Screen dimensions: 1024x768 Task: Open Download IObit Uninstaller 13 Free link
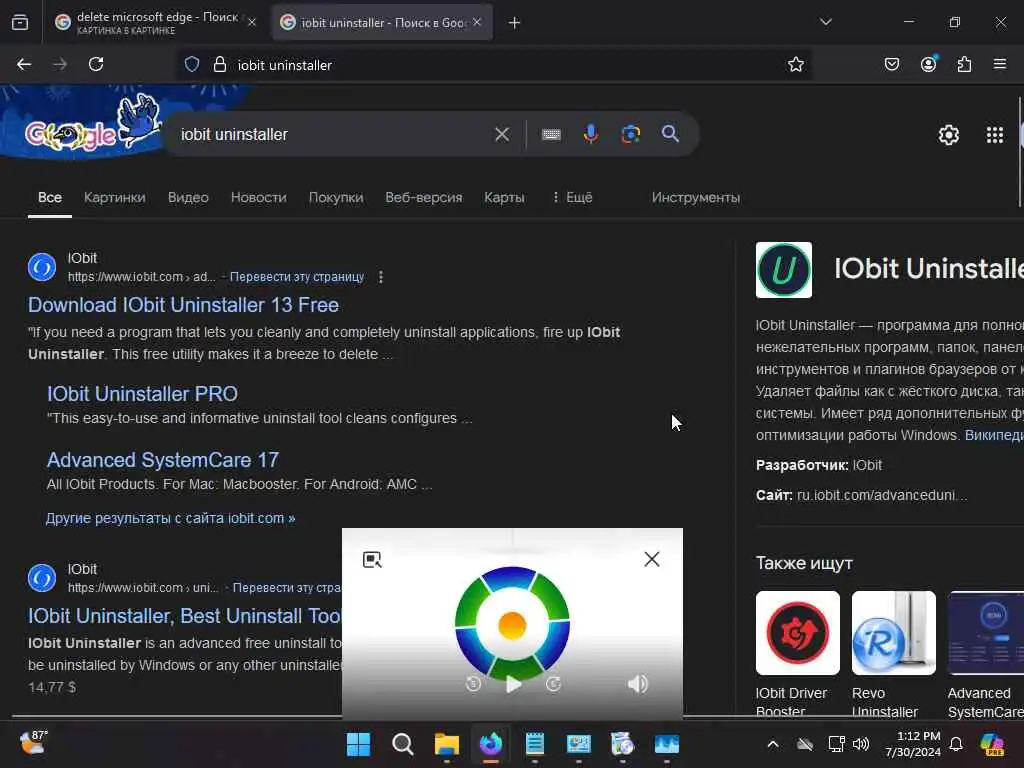click(184, 305)
